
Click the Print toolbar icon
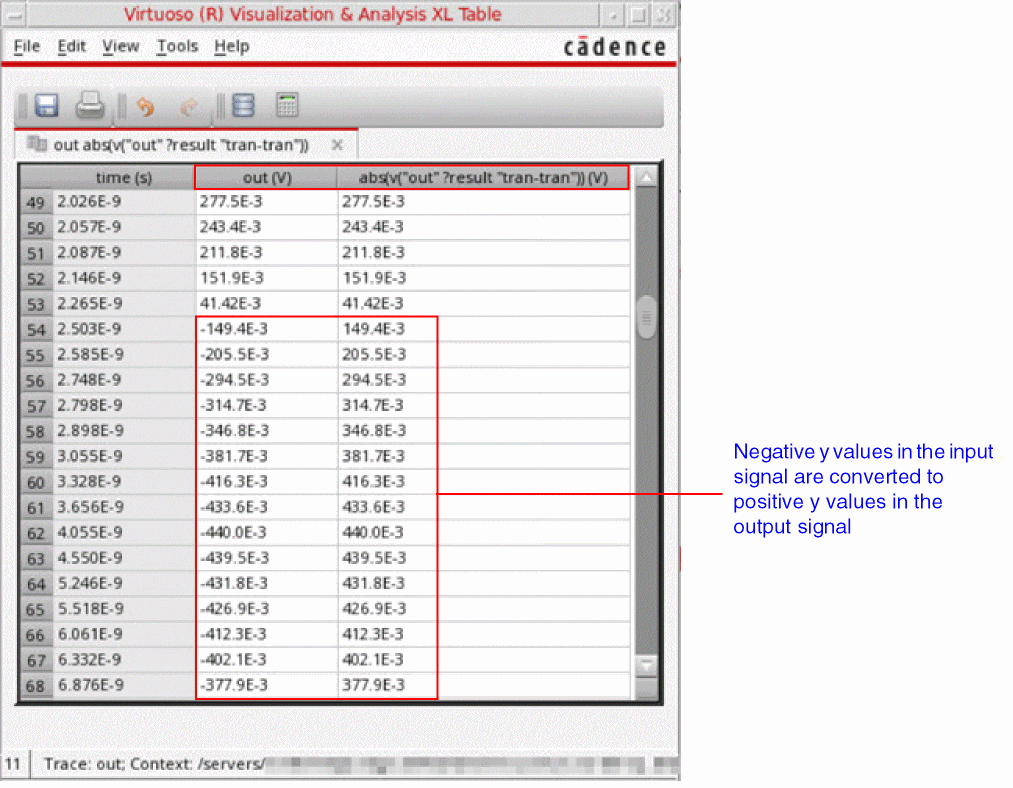(90, 105)
